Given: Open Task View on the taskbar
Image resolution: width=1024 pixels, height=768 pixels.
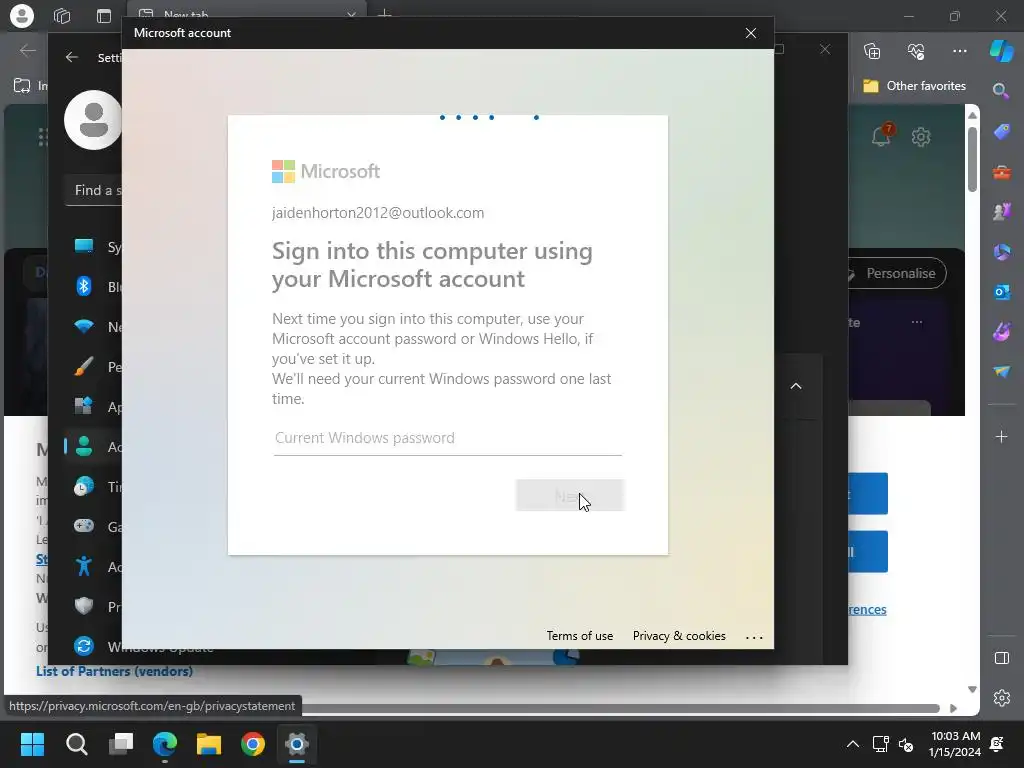Looking at the screenshot, I should (121, 744).
